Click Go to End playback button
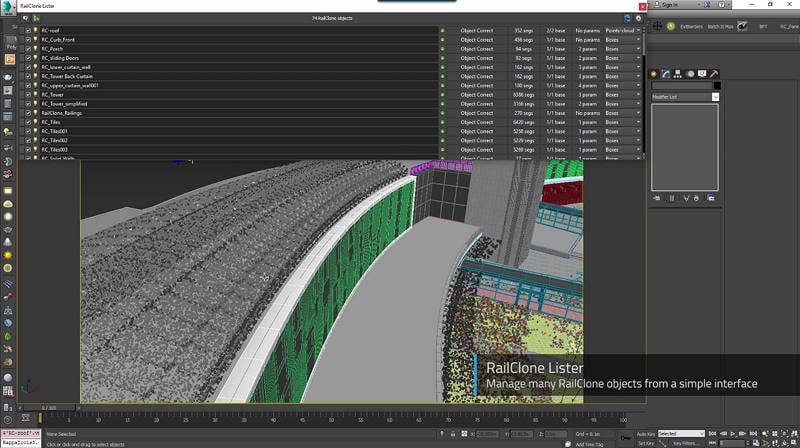800x448 pixels. tap(753, 434)
